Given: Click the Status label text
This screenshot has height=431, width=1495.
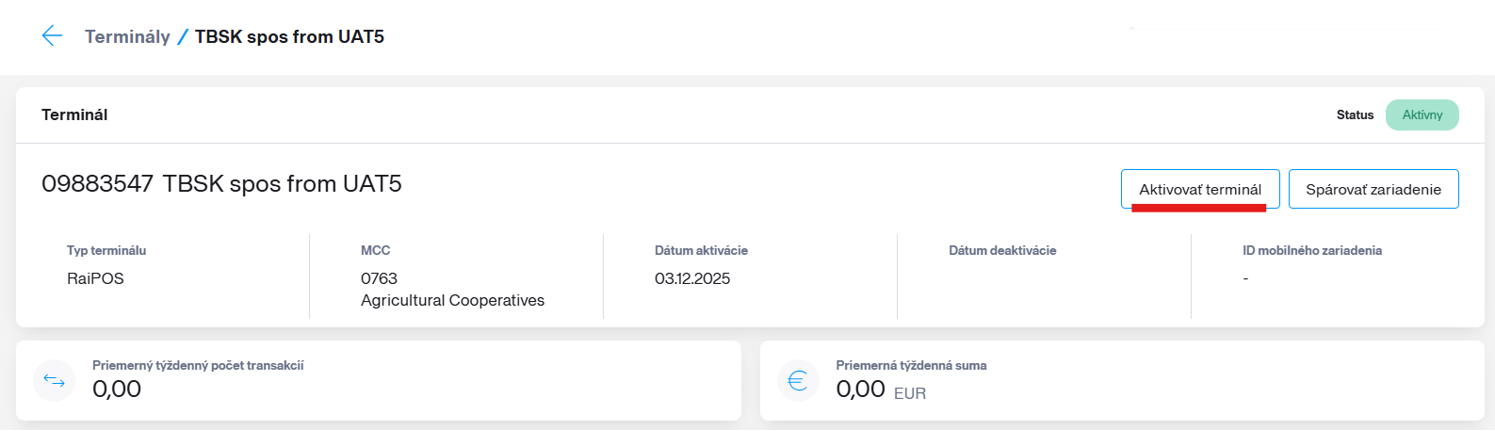Looking at the screenshot, I should 1356,115.
